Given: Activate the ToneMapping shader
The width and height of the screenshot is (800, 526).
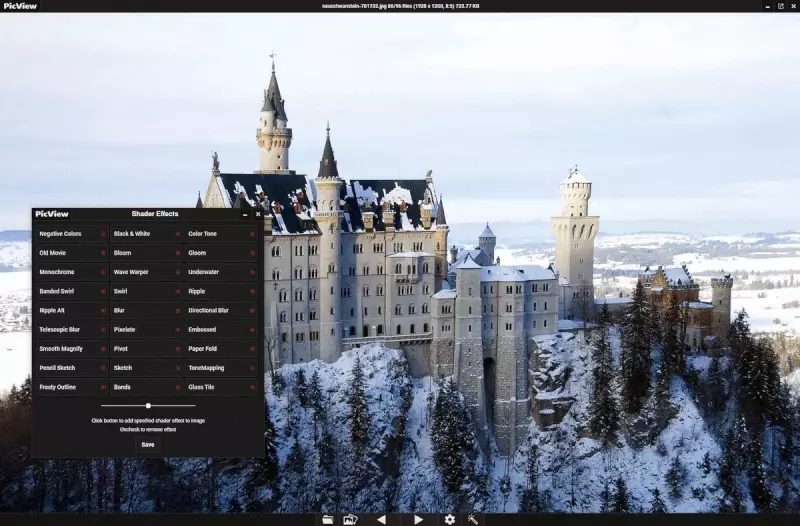Looking at the screenshot, I should click(221, 368).
